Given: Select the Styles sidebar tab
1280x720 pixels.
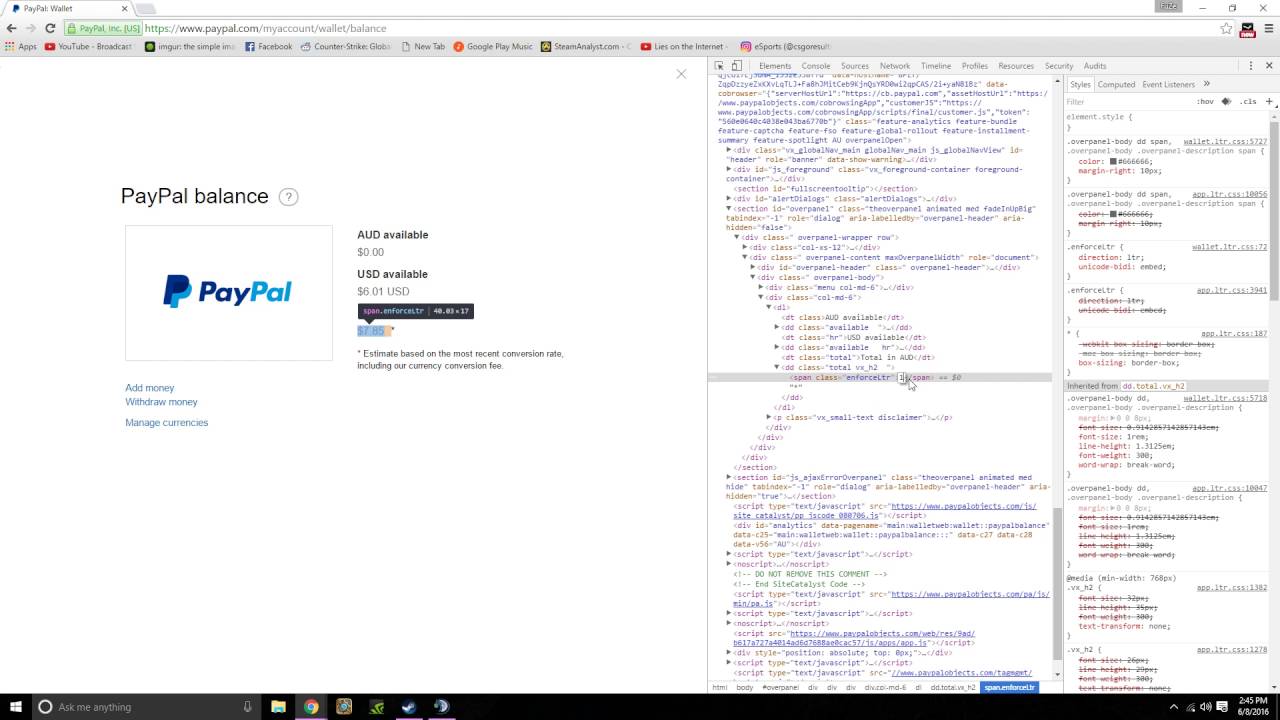Looking at the screenshot, I should (1080, 84).
